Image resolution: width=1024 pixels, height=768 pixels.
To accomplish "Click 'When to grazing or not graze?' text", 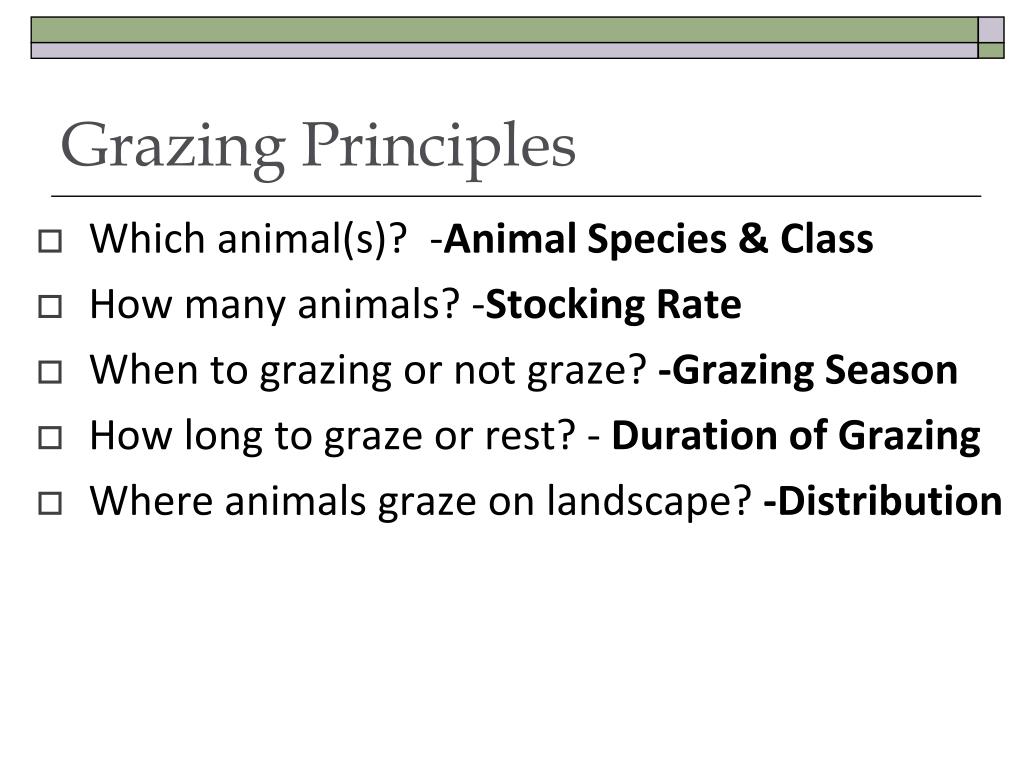I will [368, 371].
